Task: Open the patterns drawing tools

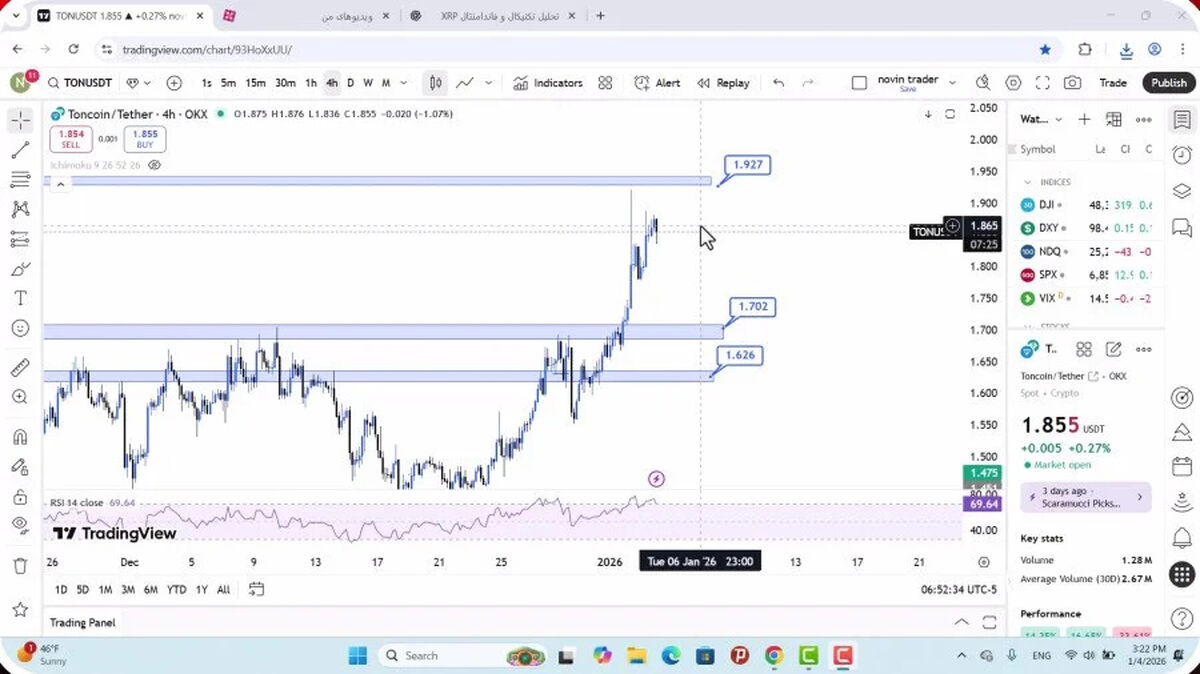Action: click(x=20, y=209)
